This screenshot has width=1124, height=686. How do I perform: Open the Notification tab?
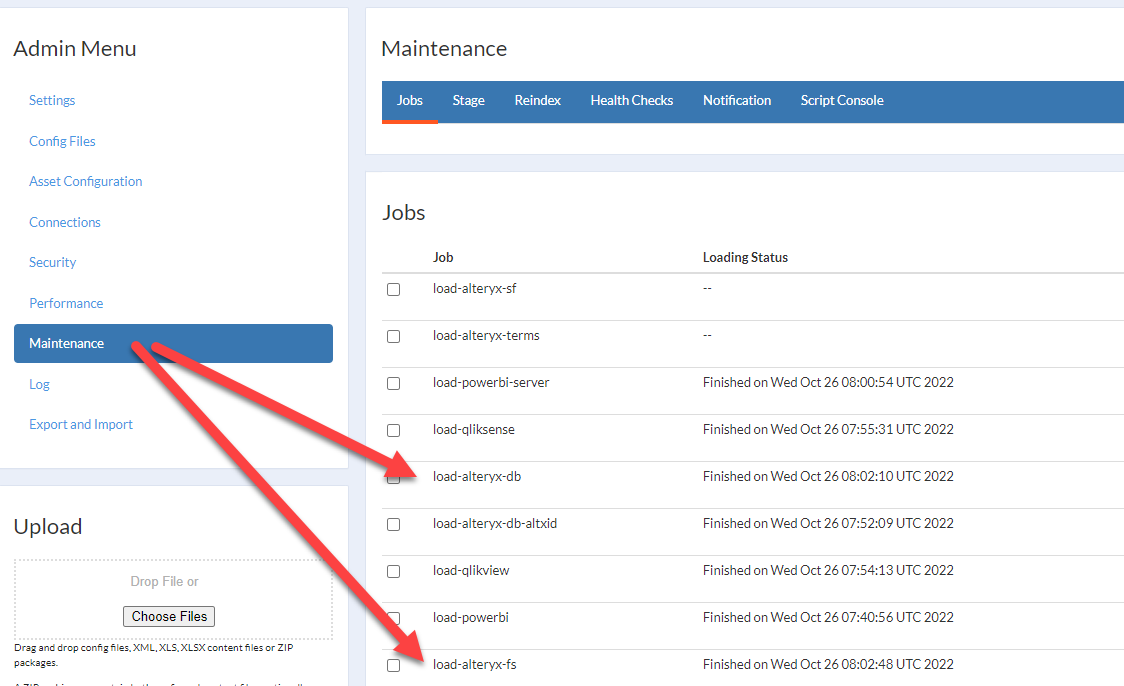(x=737, y=100)
